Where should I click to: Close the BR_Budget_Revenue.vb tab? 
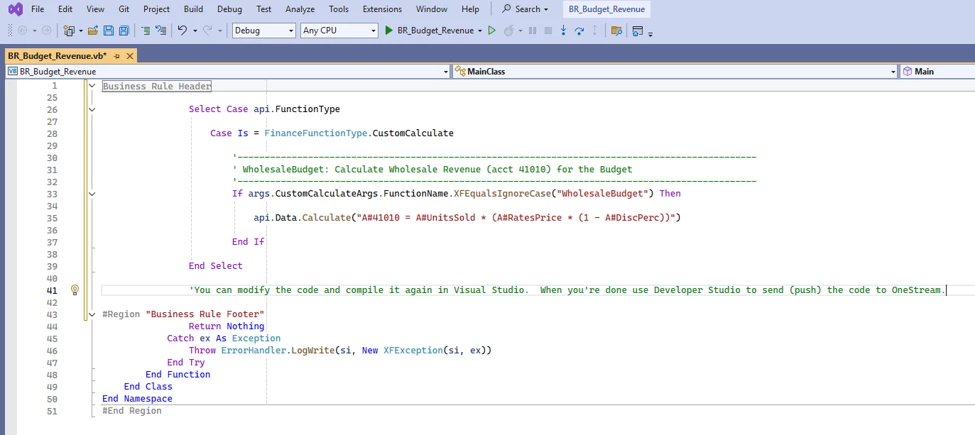(129, 56)
